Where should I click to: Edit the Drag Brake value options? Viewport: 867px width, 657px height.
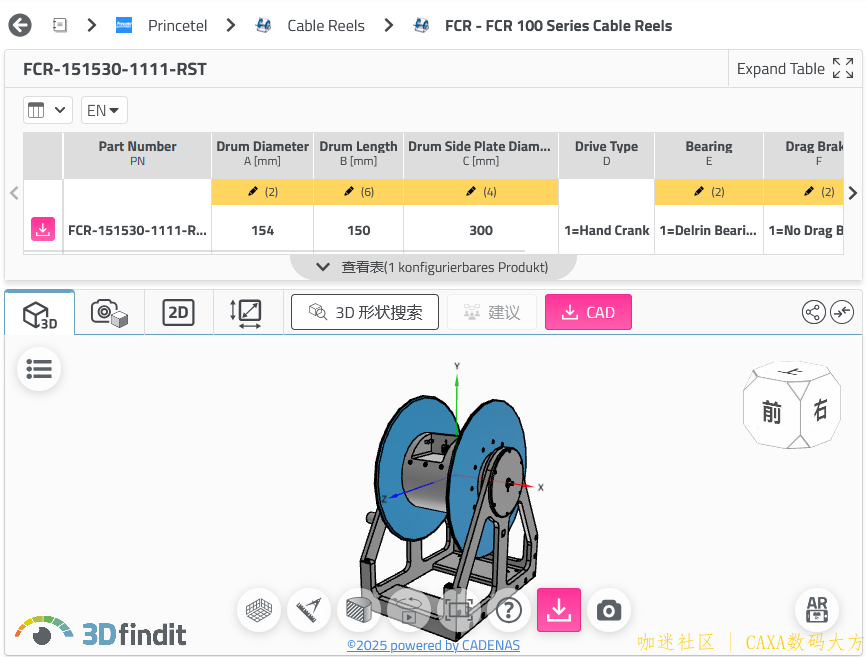pos(803,192)
